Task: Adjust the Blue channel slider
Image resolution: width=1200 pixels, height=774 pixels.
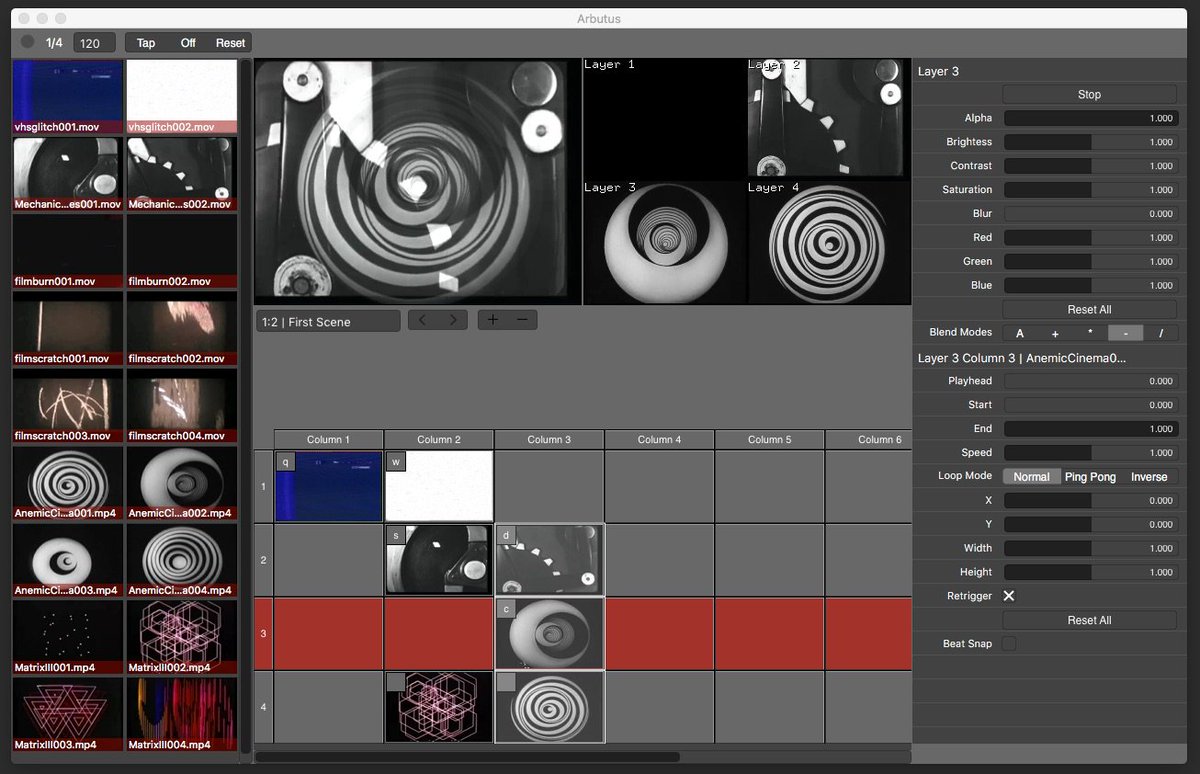Action: 1090,286
